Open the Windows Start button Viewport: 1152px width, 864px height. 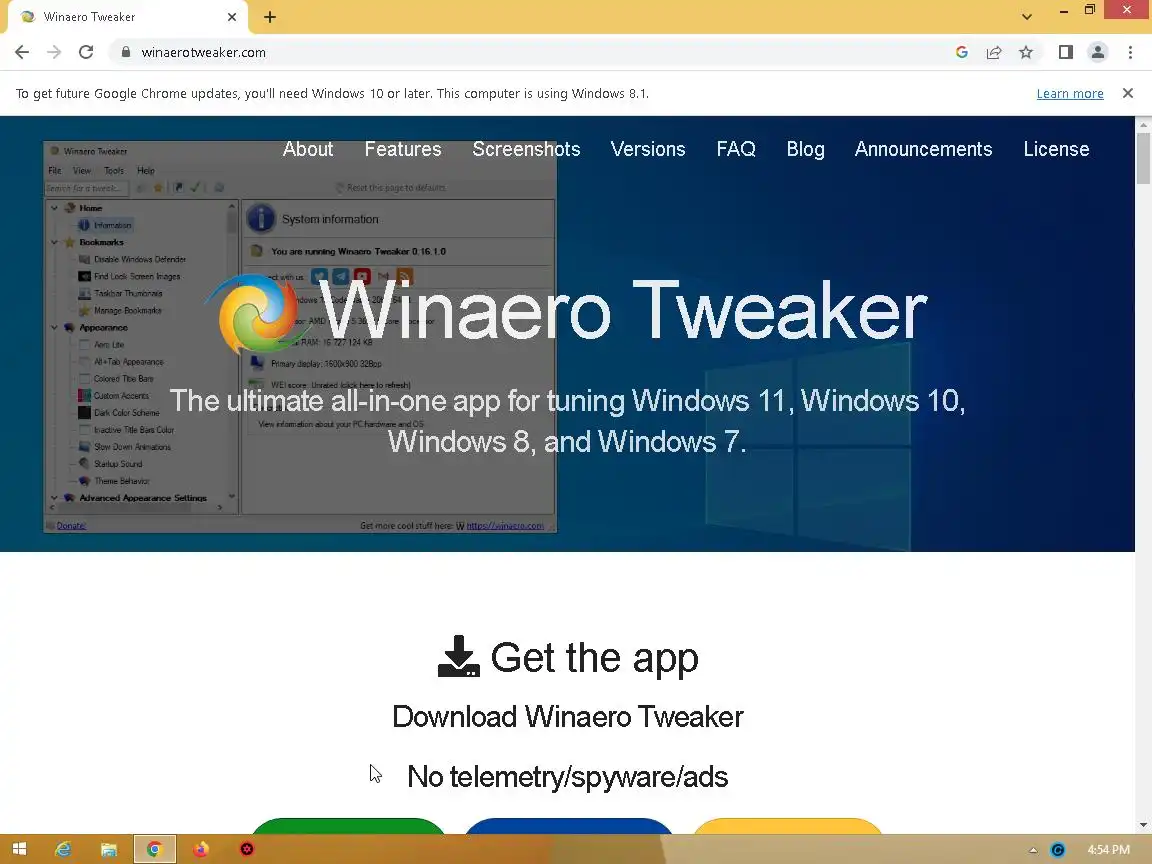20,849
